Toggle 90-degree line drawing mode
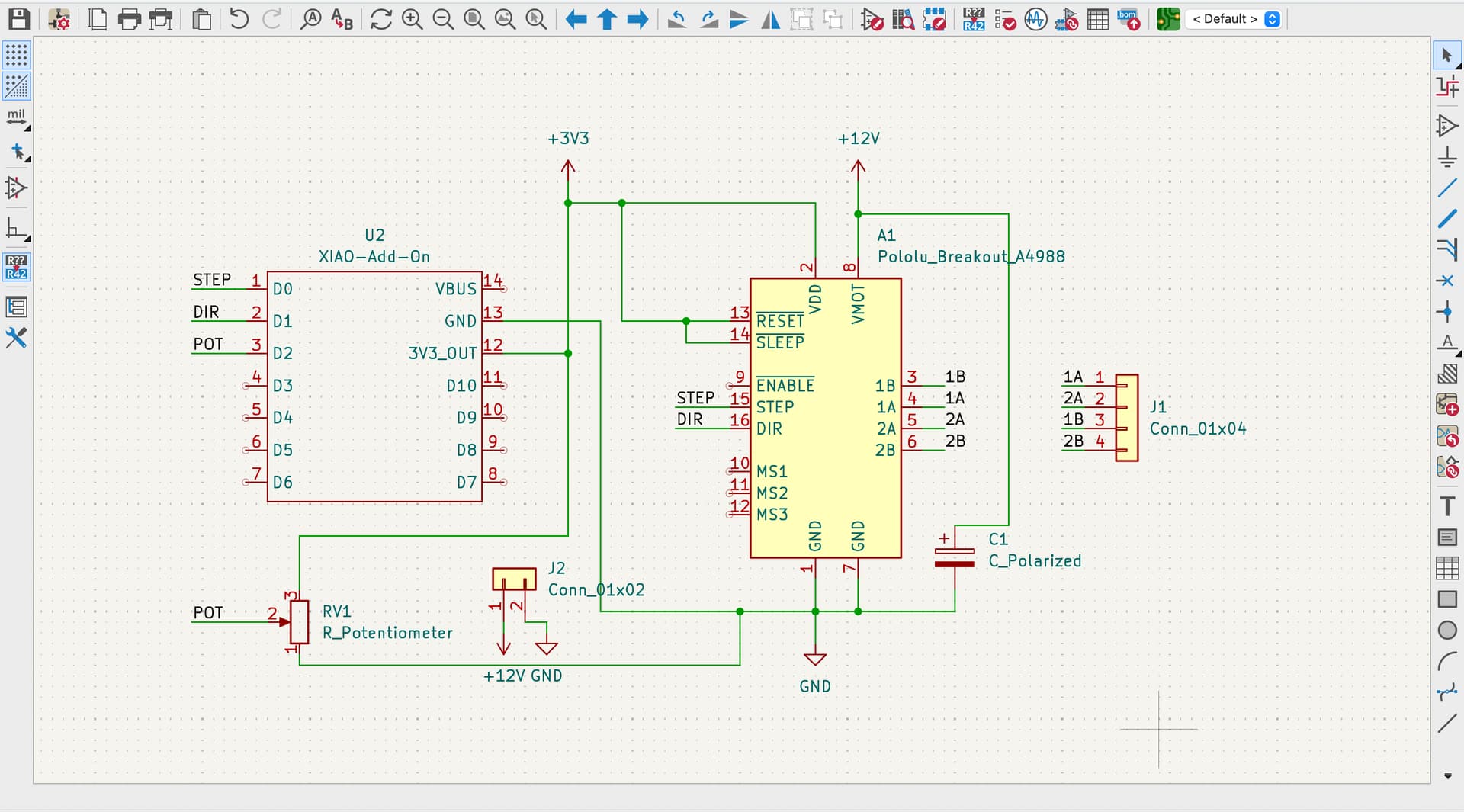This screenshot has width=1464, height=812. [x=17, y=228]
